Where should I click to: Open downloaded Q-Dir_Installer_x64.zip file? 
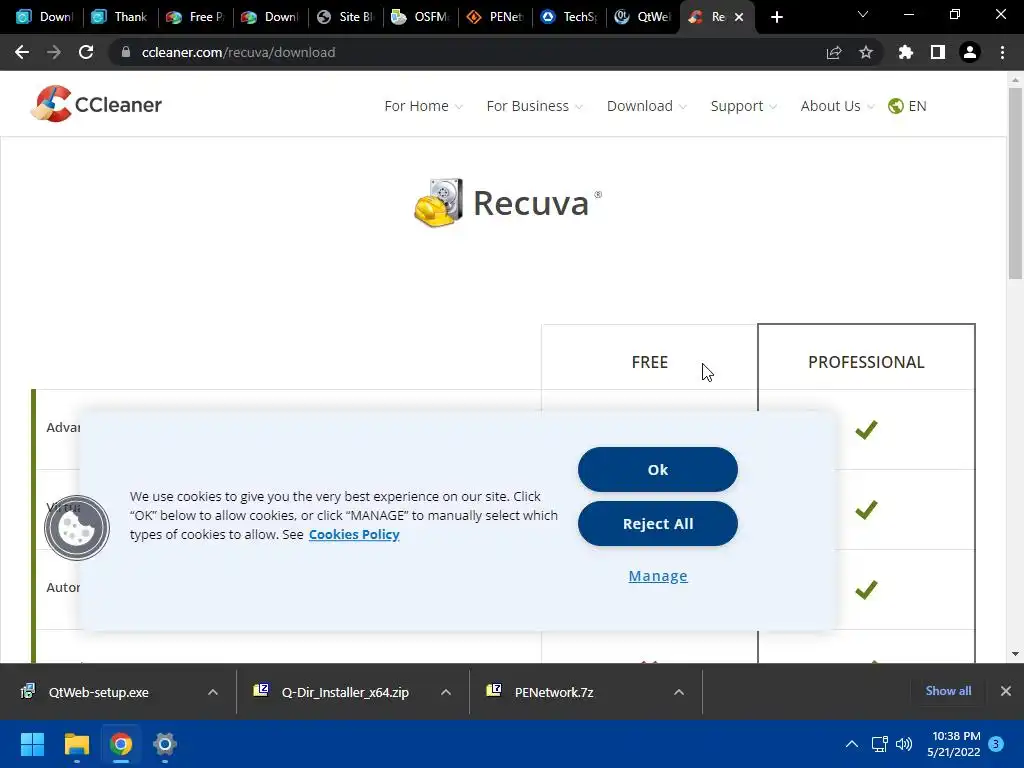tap(345, 692)
